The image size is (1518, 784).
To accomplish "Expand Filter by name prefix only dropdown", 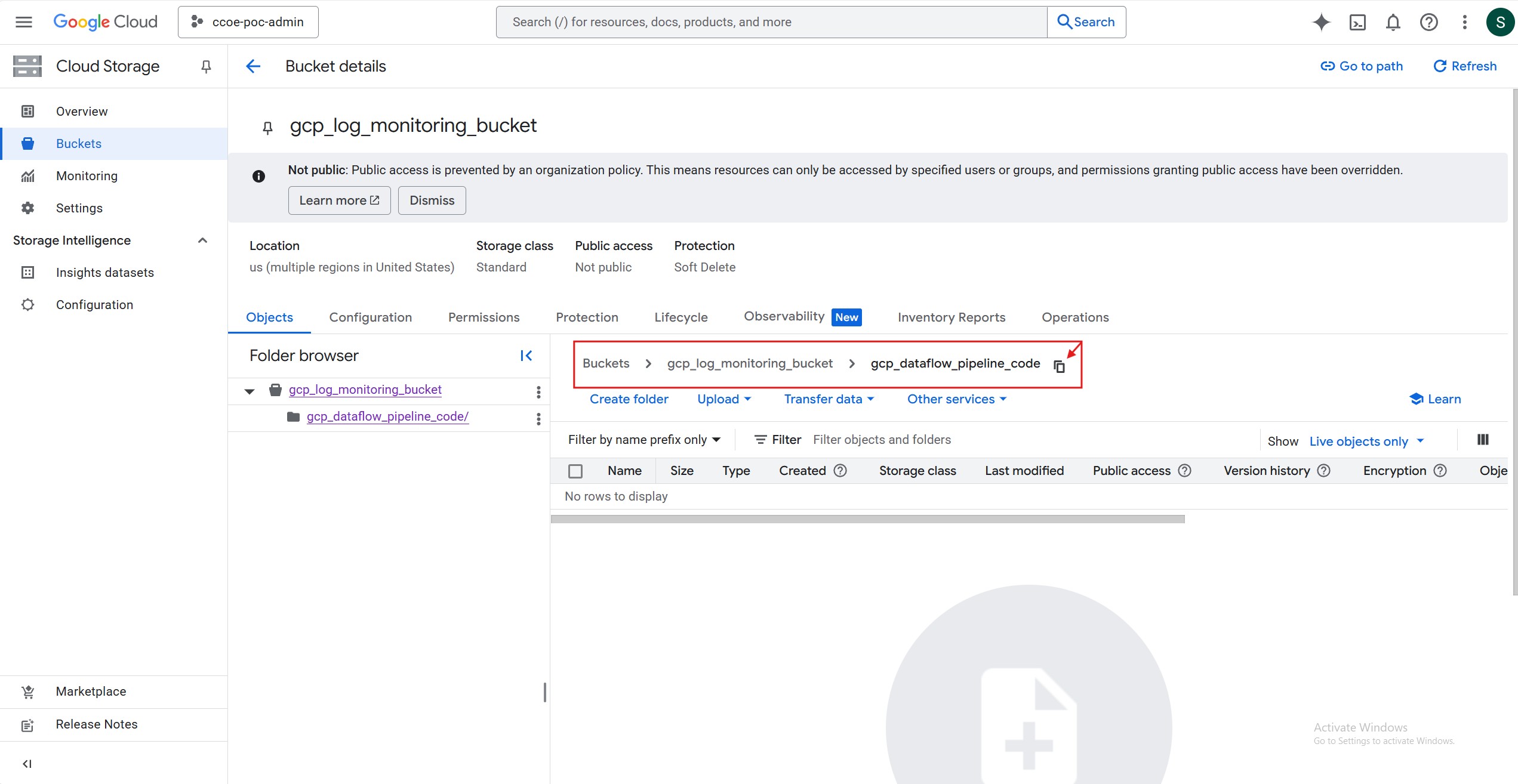I will [x=644, y=440].
